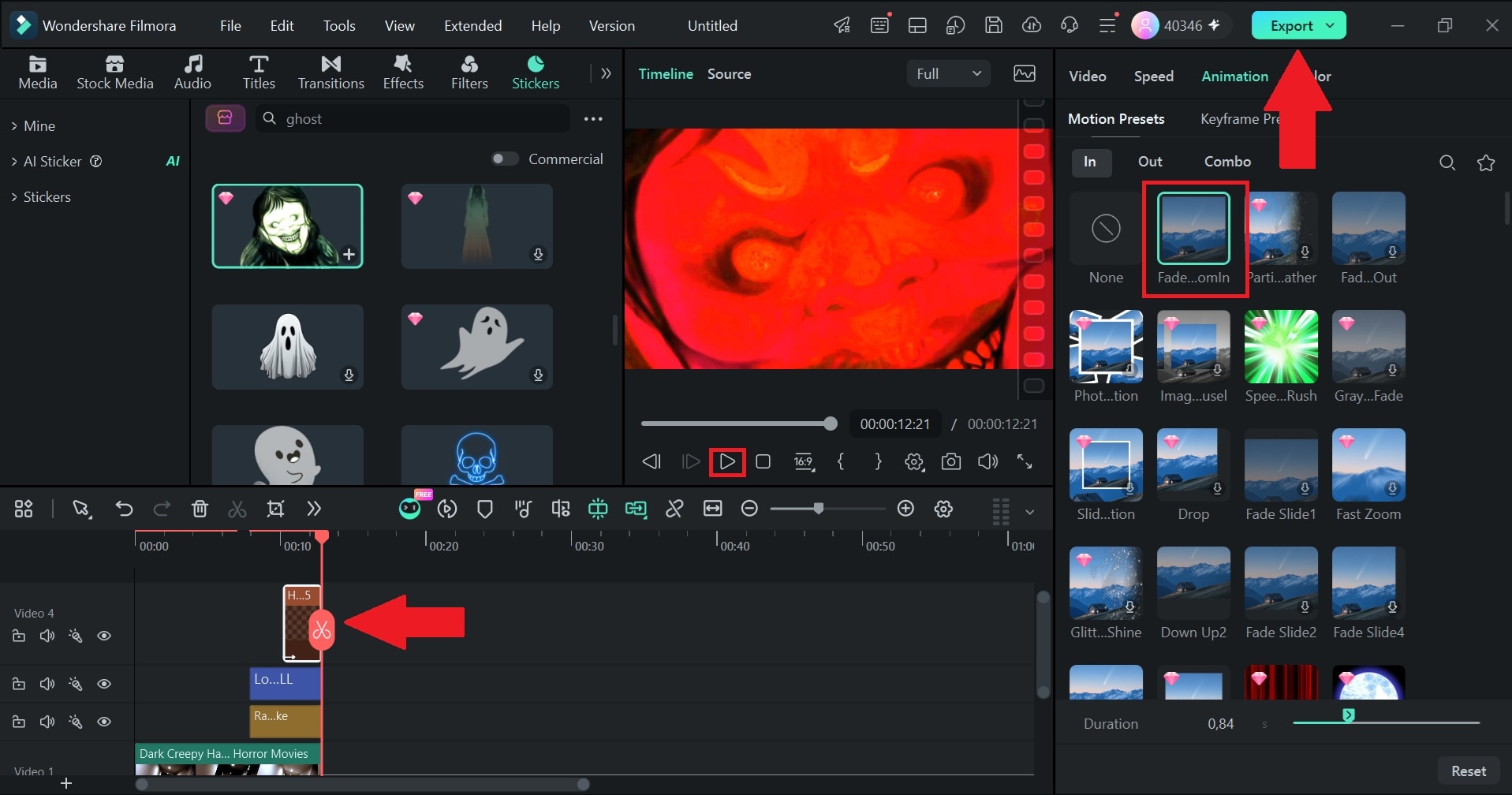This screenshot has width=1512, height=795.
Task: Switch to the Speed tab
Action: (1153, 76)
